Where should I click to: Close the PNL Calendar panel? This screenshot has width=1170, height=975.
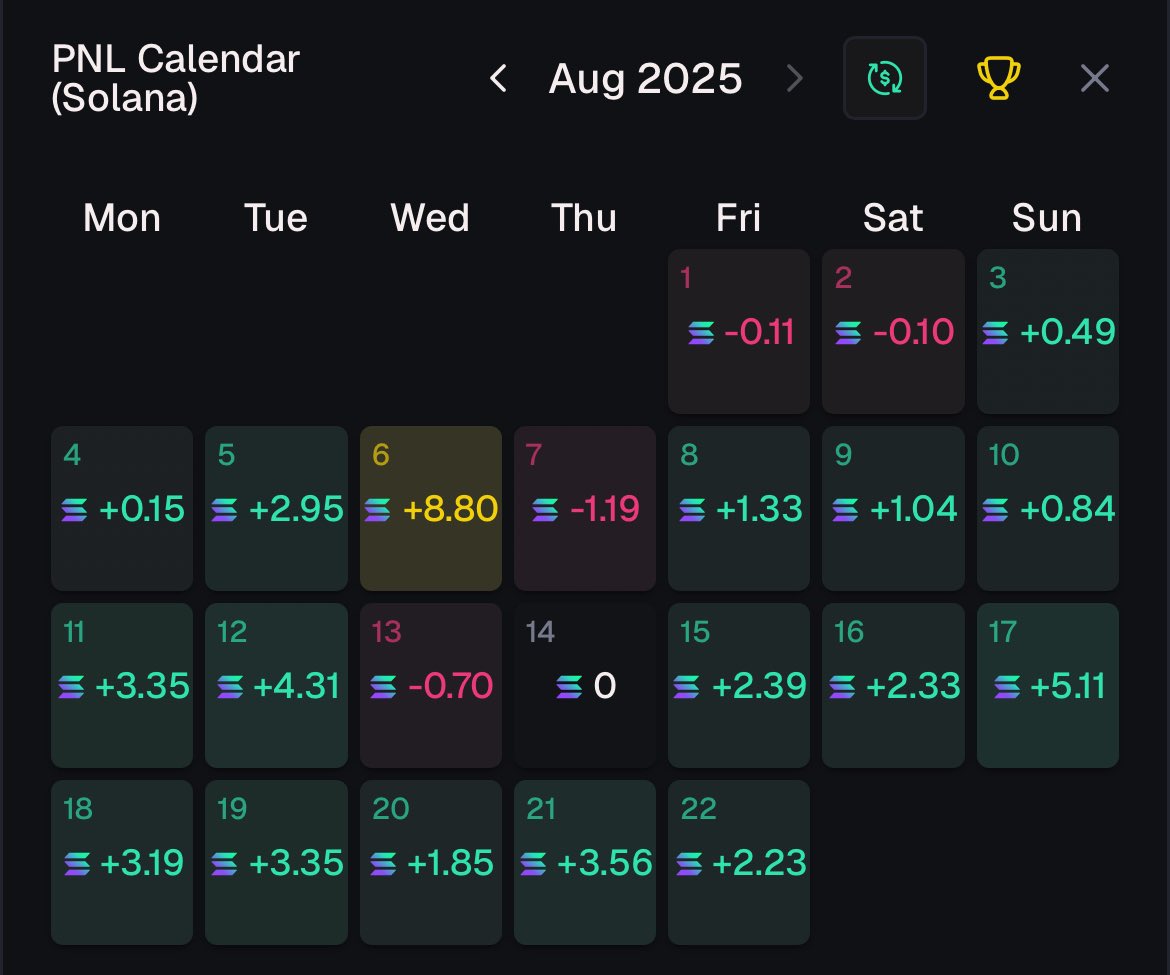point(1095,78)
